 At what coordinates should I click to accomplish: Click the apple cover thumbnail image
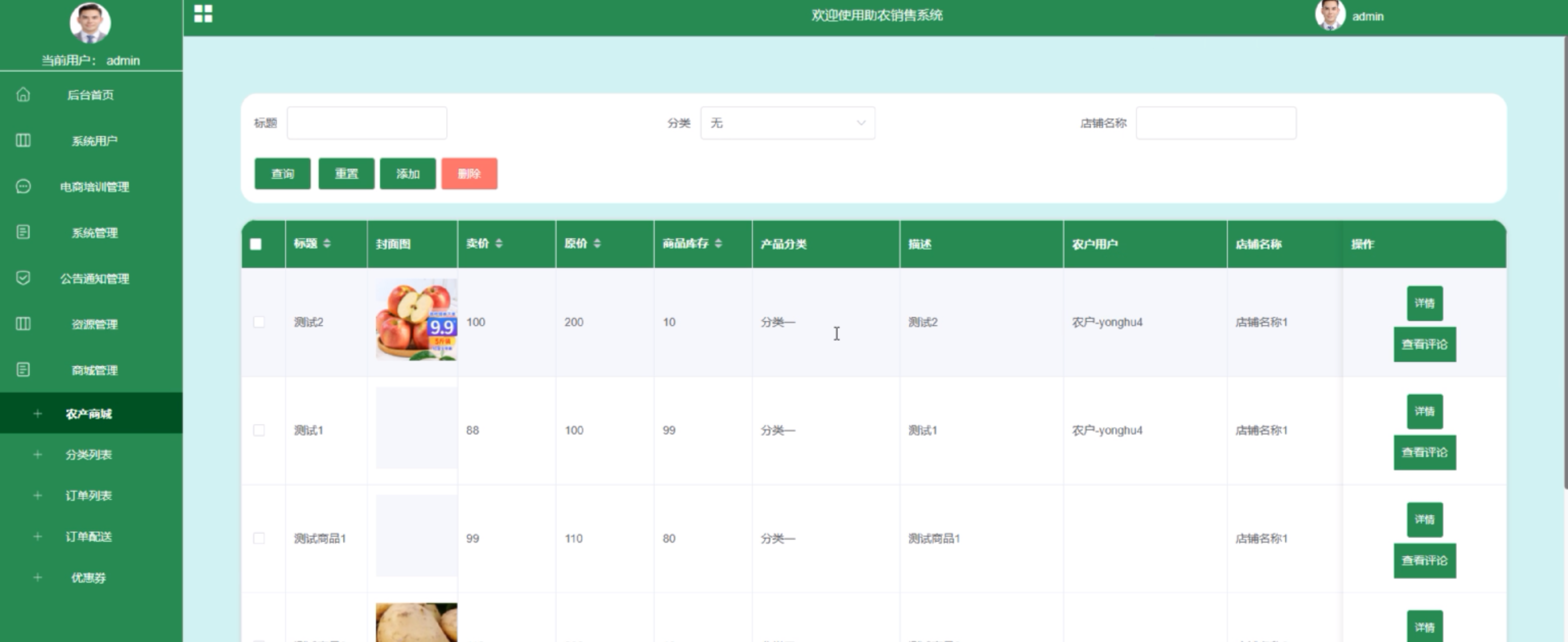416,320
